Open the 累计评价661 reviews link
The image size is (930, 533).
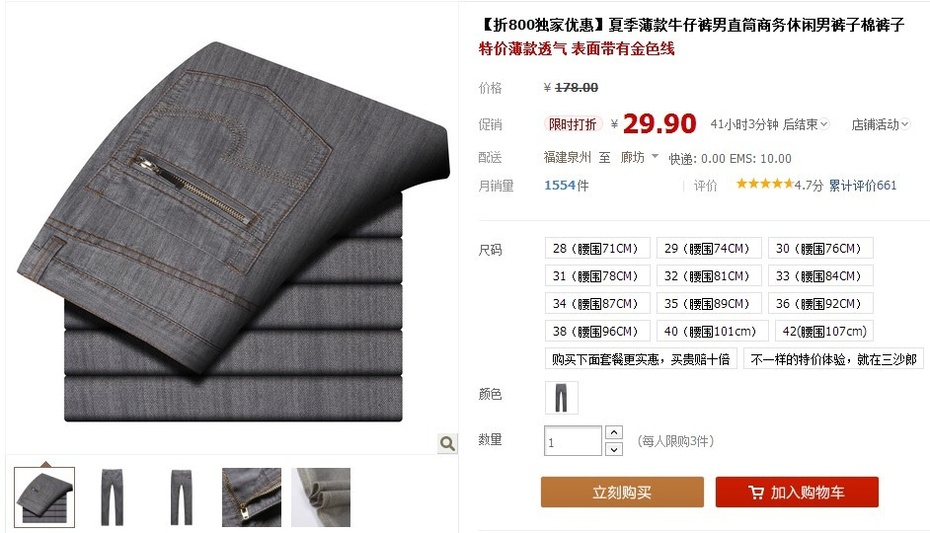862,186
